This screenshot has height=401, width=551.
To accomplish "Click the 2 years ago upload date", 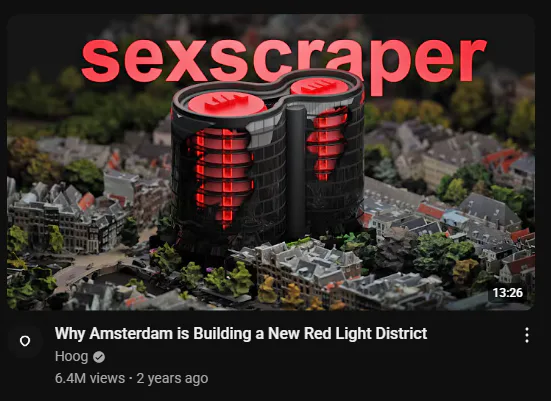I will [172, 379].
